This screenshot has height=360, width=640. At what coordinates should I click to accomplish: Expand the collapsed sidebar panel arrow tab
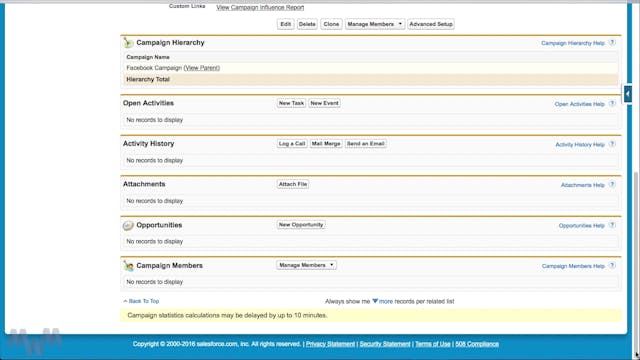(627, 94)
